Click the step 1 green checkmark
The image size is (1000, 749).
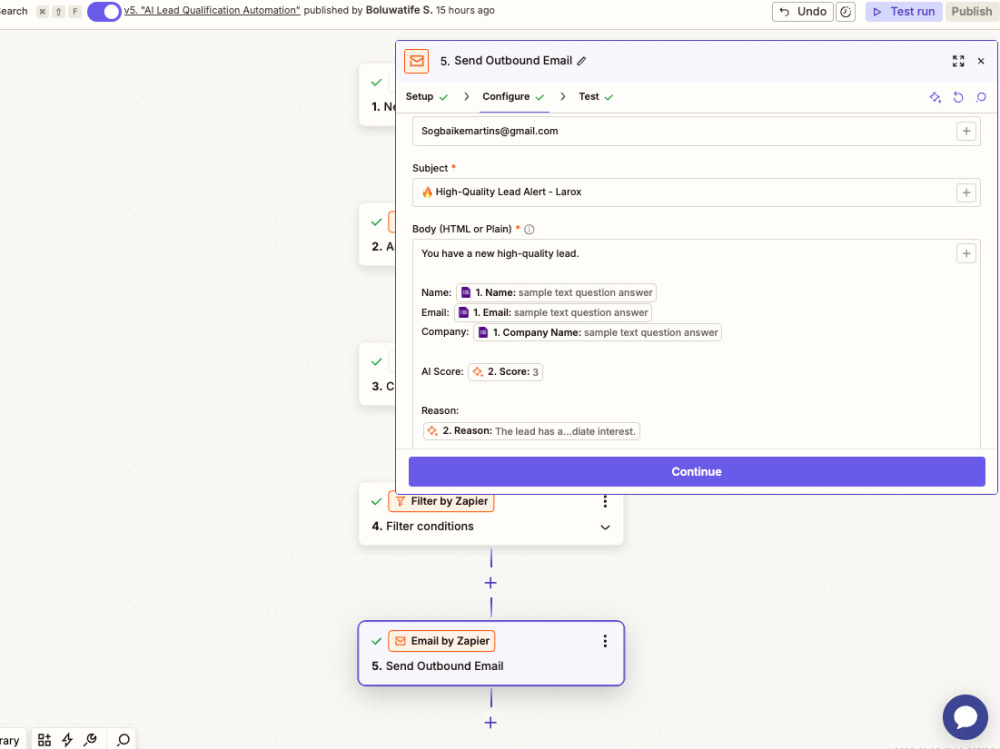[376, 82]
